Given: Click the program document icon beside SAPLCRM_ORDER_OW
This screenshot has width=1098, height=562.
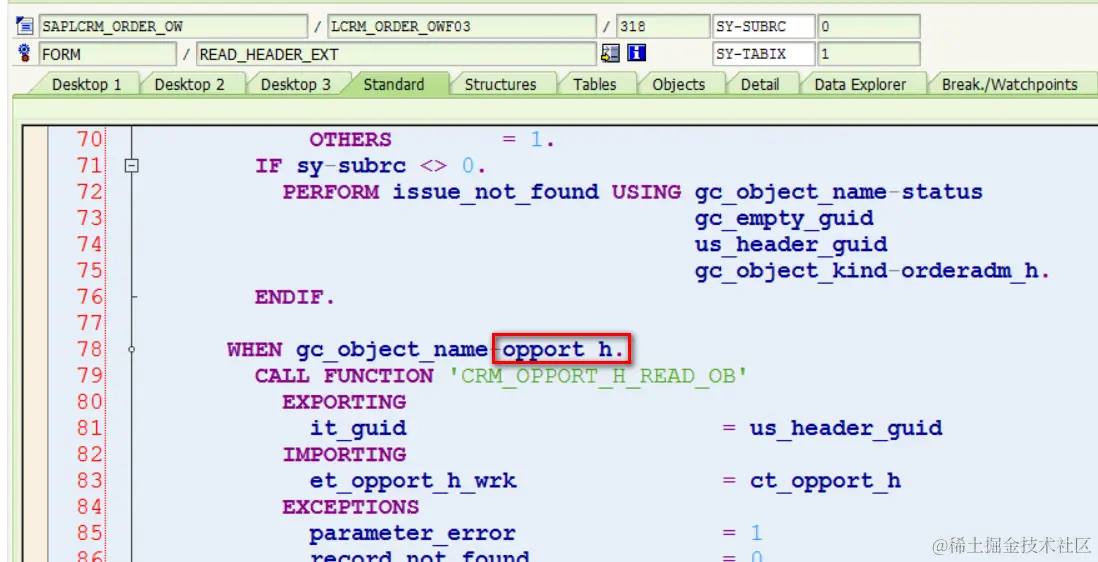Looking at the screenshot, I should coord(25,27).
